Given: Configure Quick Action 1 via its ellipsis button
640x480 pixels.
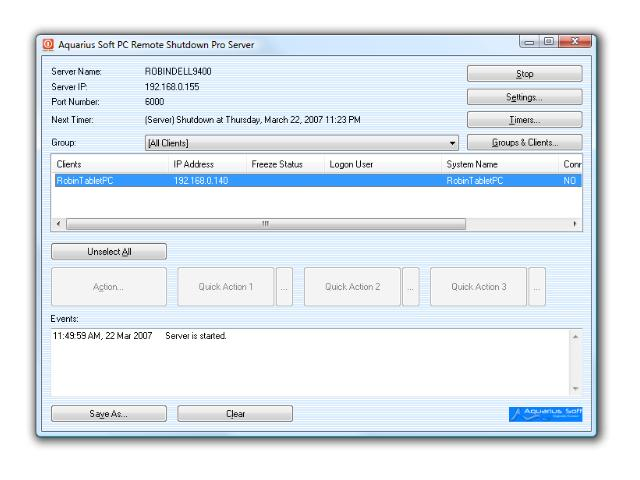Looking at the screenshot, I should click(x=284, y=287).
